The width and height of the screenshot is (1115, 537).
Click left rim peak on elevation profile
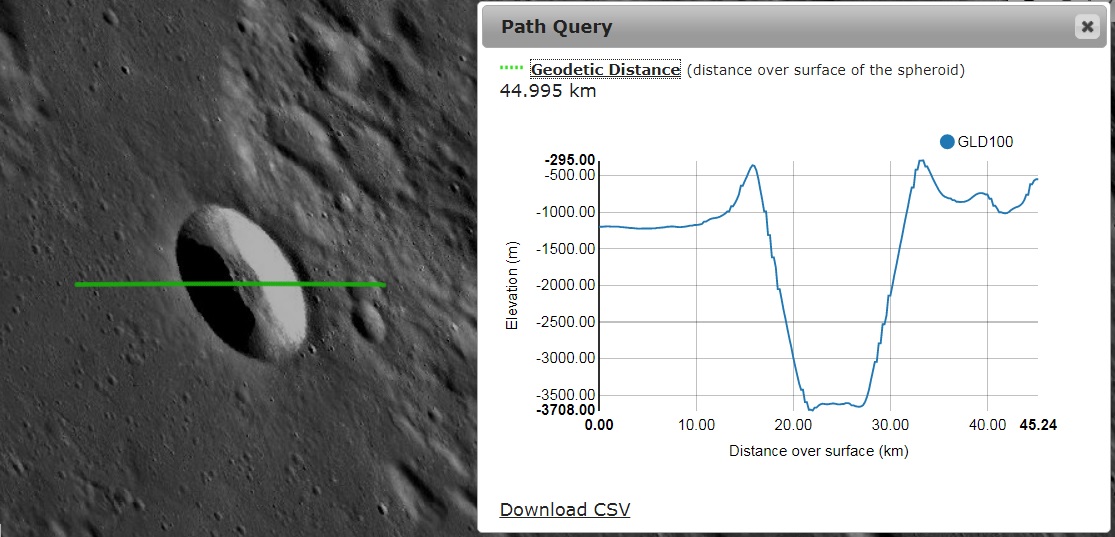[x=752, y=166]
